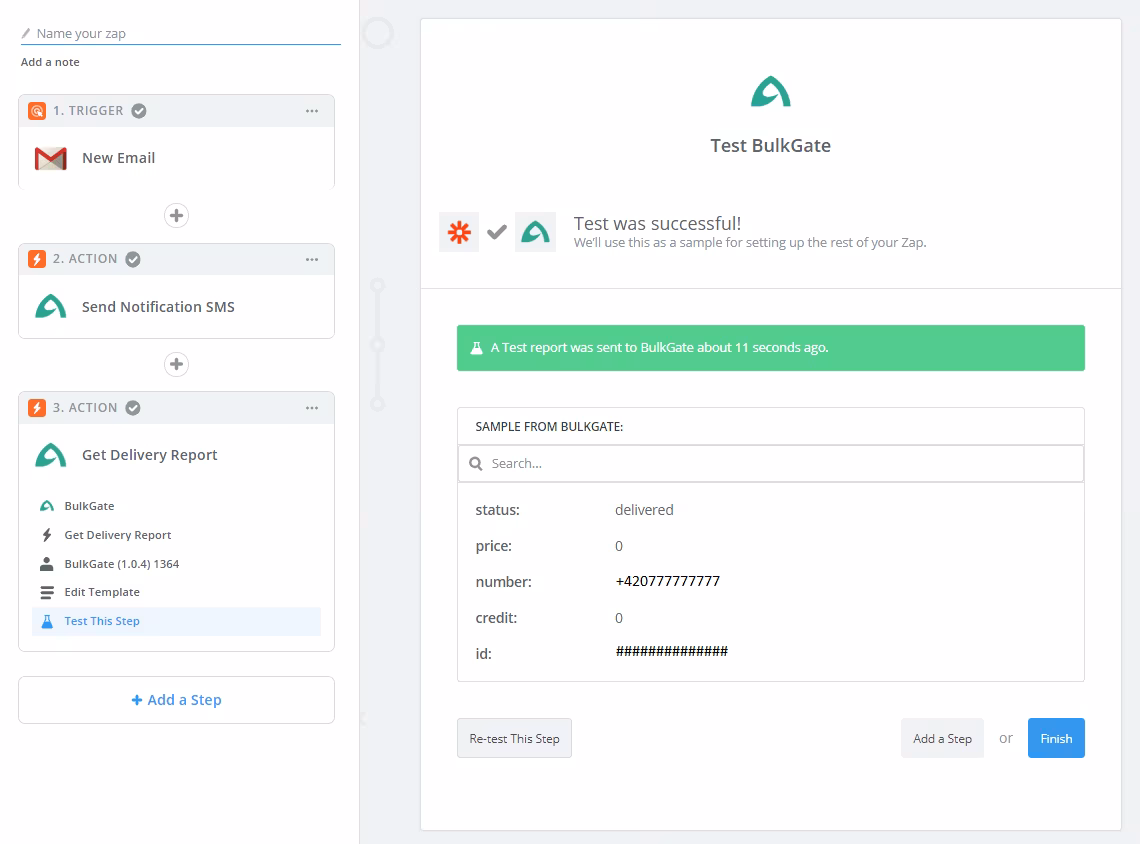Image resolution: width=1140 pixels, height=844 pixels.
Task: Click the orange lightning icon next to 2. ACTION
Action: (x=37, y=259)
